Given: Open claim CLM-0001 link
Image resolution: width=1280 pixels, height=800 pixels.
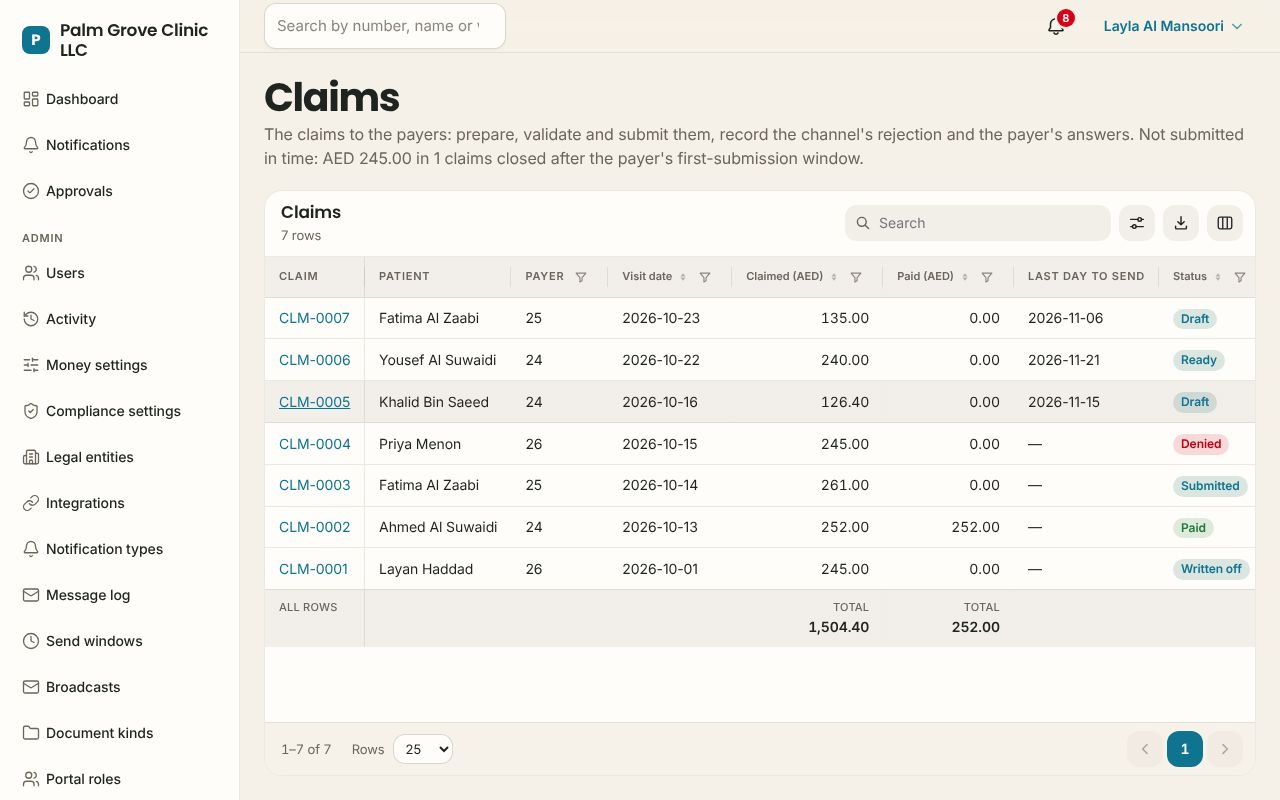Looking at the screenshot, I should 313,569.
